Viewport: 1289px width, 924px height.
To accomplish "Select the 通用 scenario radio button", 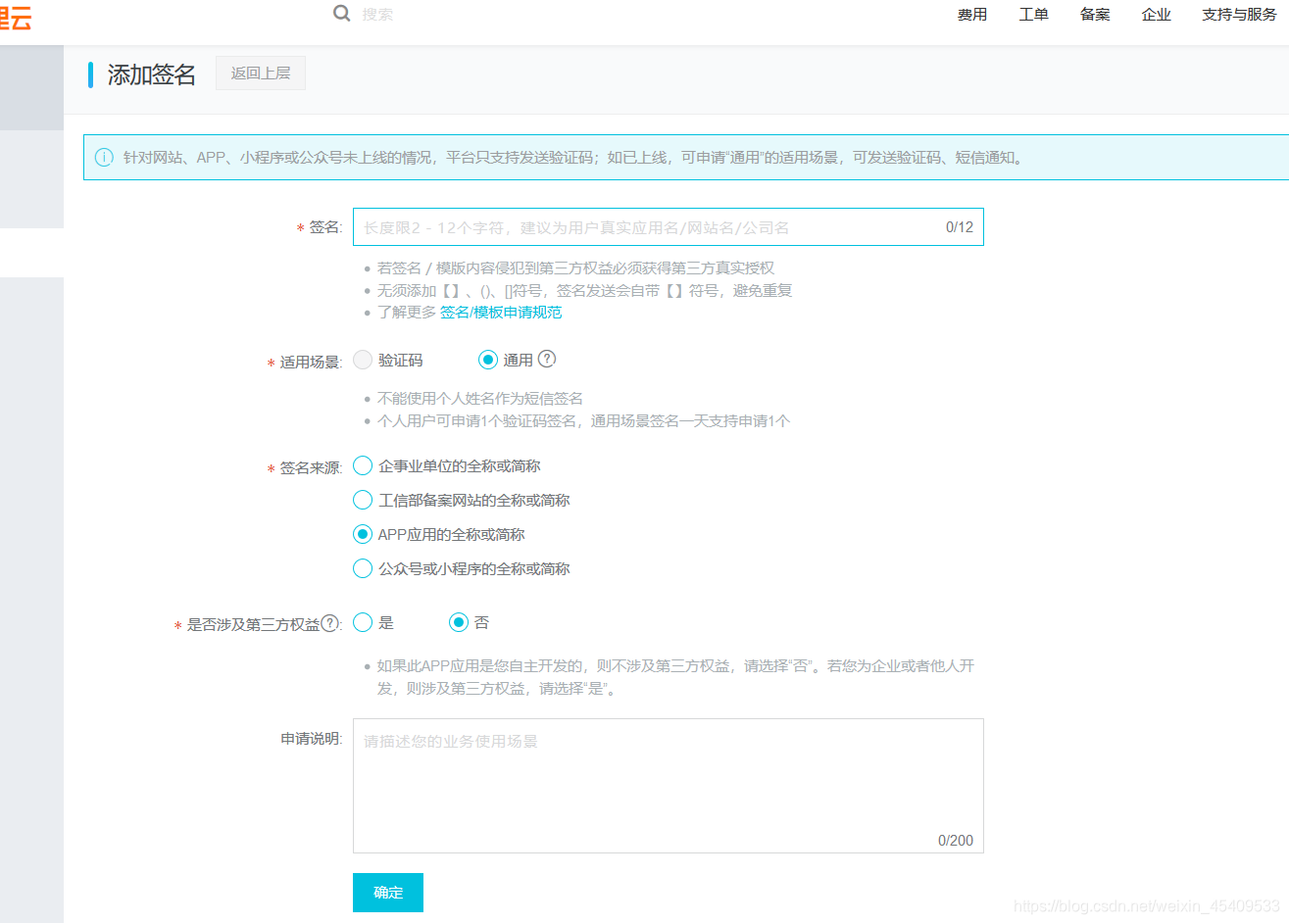I will [488, 360].
